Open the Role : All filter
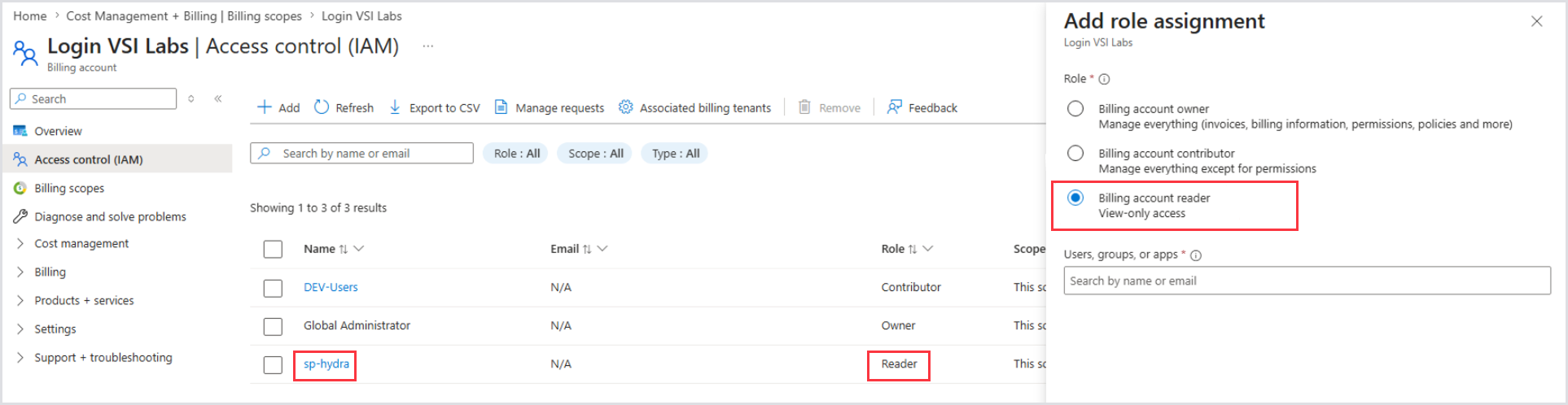The image size is (1568, 405). point(516,153)
